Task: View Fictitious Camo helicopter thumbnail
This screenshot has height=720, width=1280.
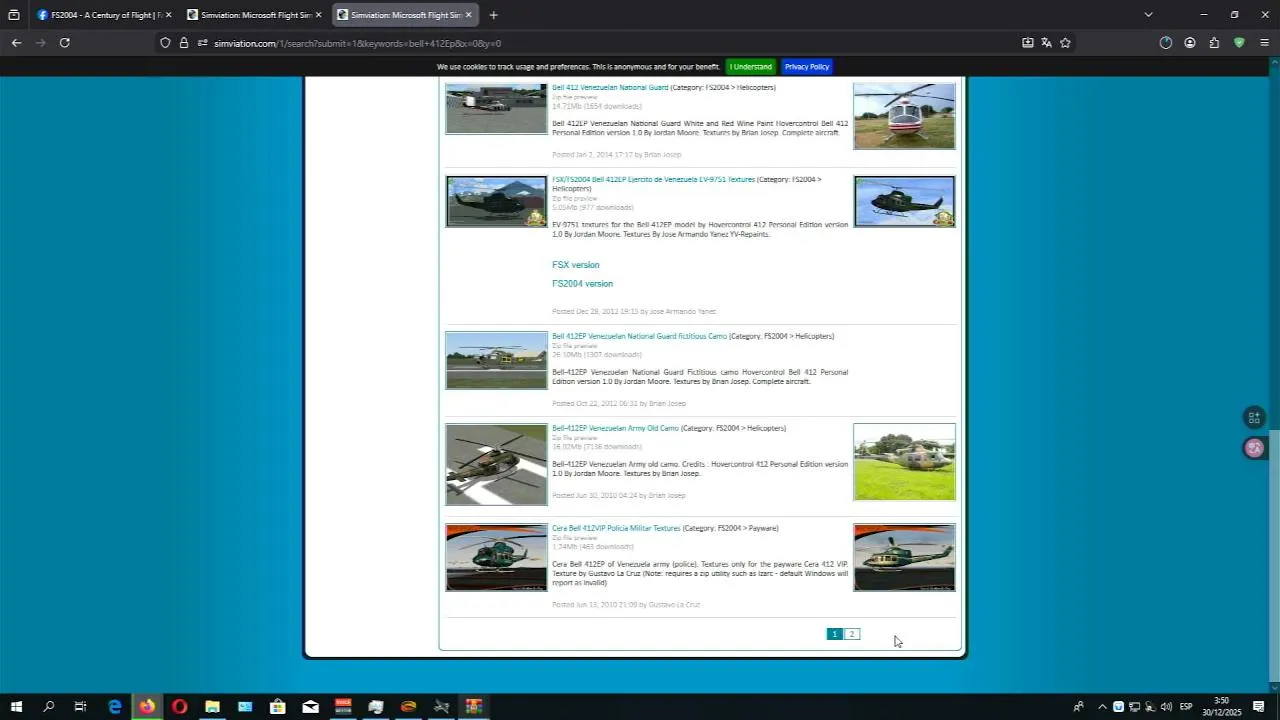Action: coord(497,361)
